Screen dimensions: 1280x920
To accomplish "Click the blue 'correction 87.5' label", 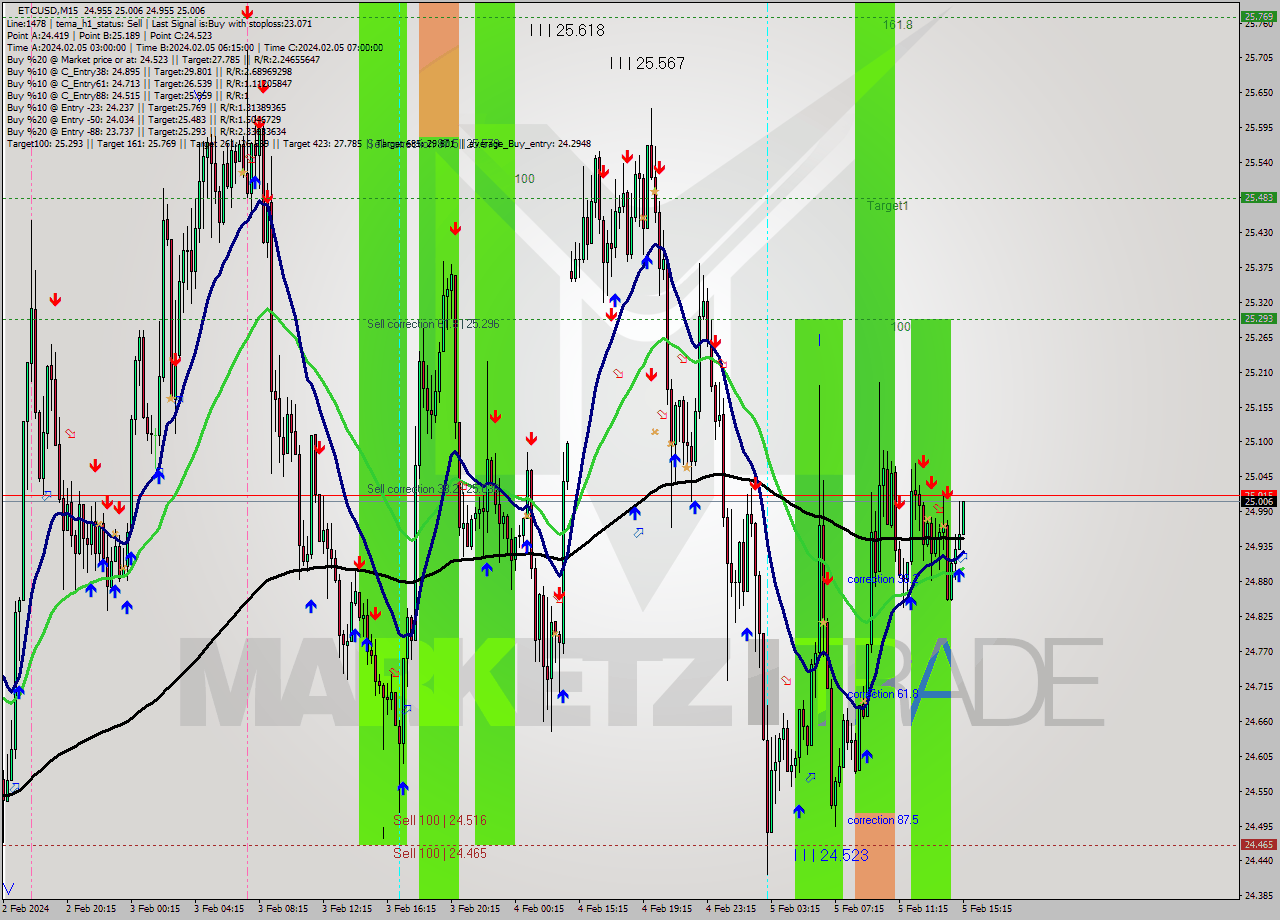I will coord(884,820).
